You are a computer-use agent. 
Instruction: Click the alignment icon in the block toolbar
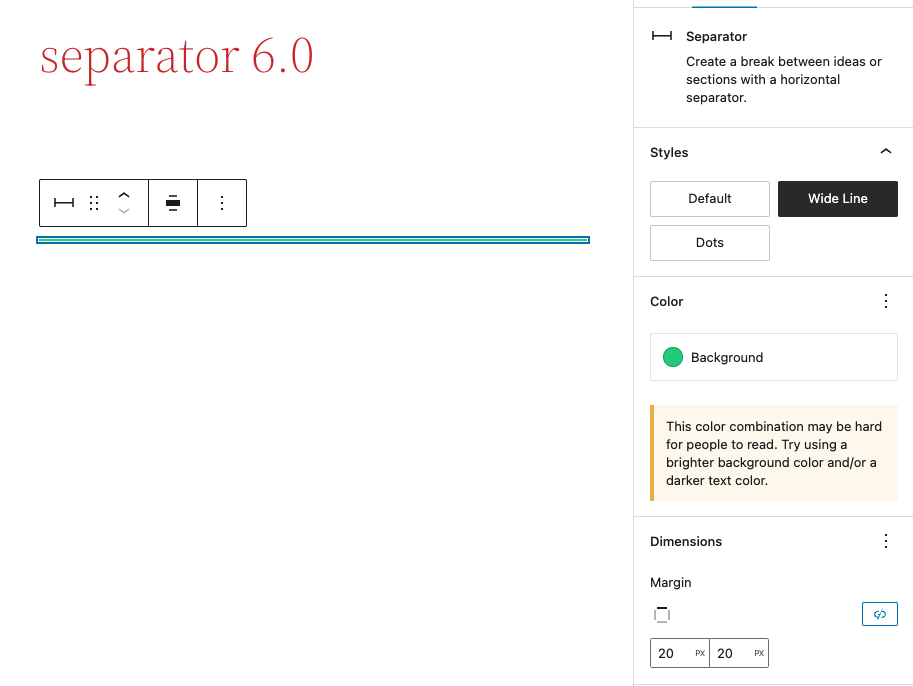[172, 202]
